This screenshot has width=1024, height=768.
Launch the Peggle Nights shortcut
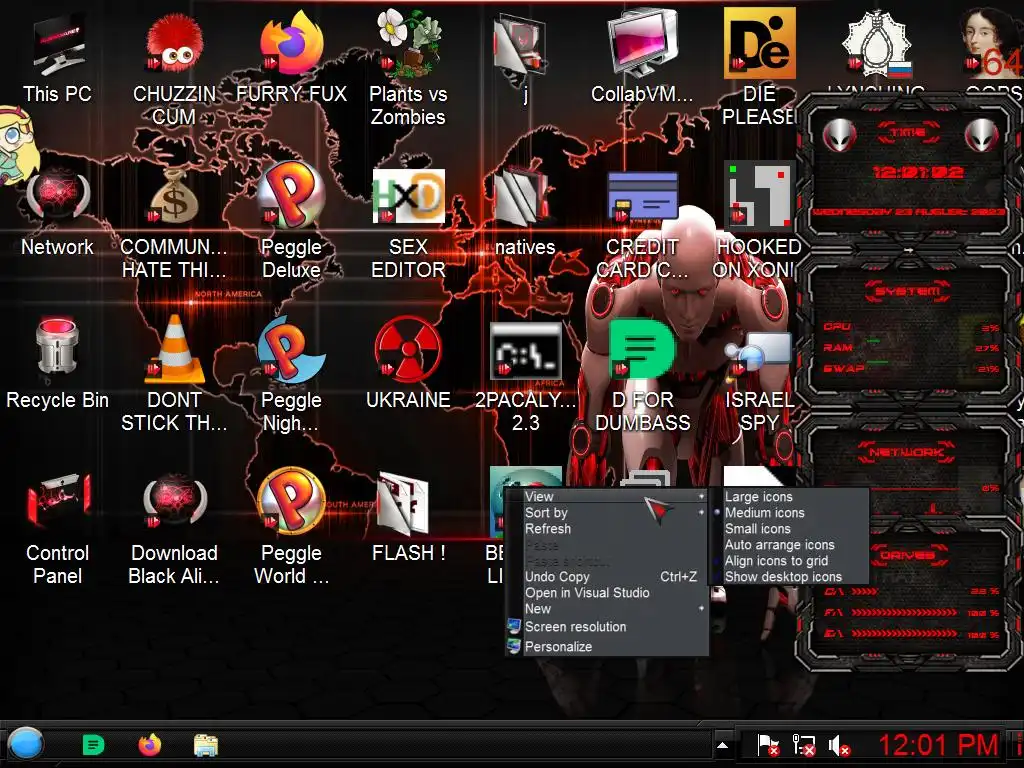pos(291,349)
